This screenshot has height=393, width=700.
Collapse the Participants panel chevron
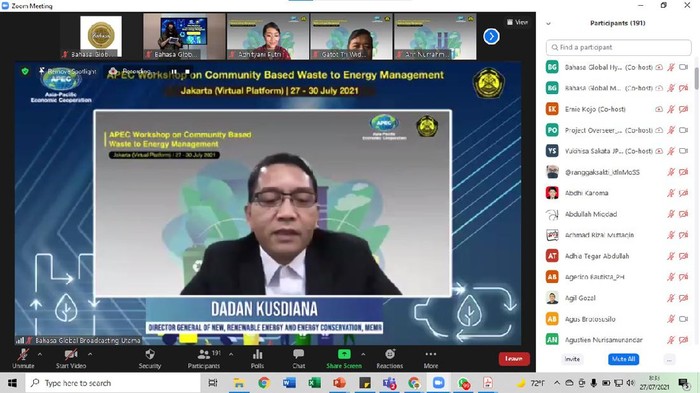coord(549,24)
